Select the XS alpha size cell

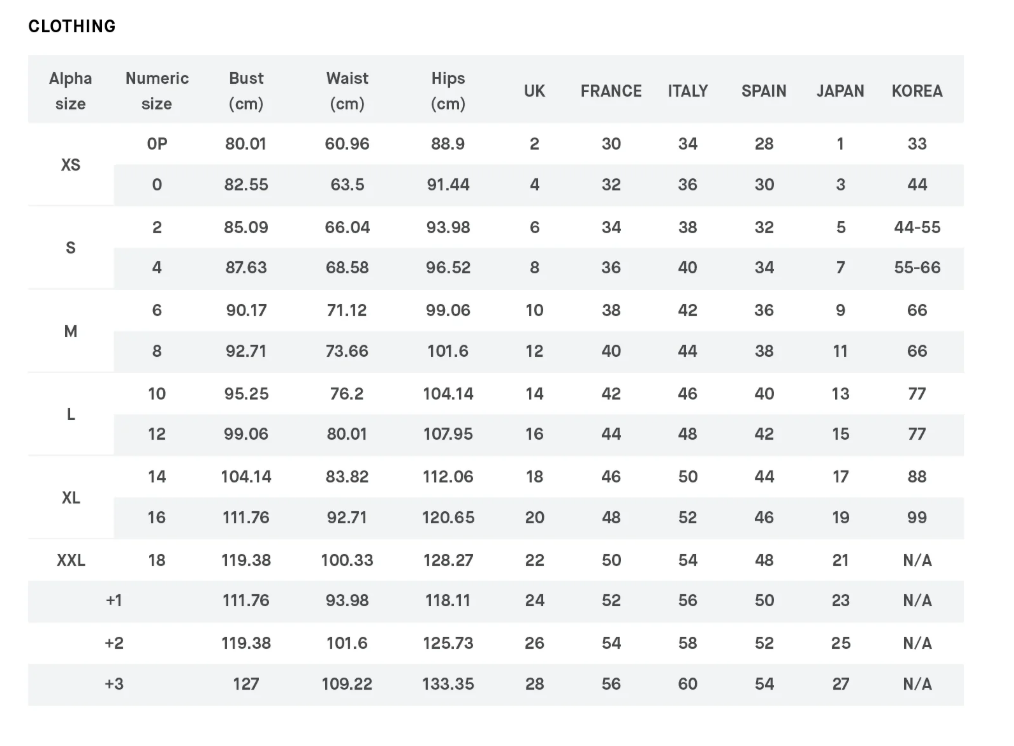70,164
